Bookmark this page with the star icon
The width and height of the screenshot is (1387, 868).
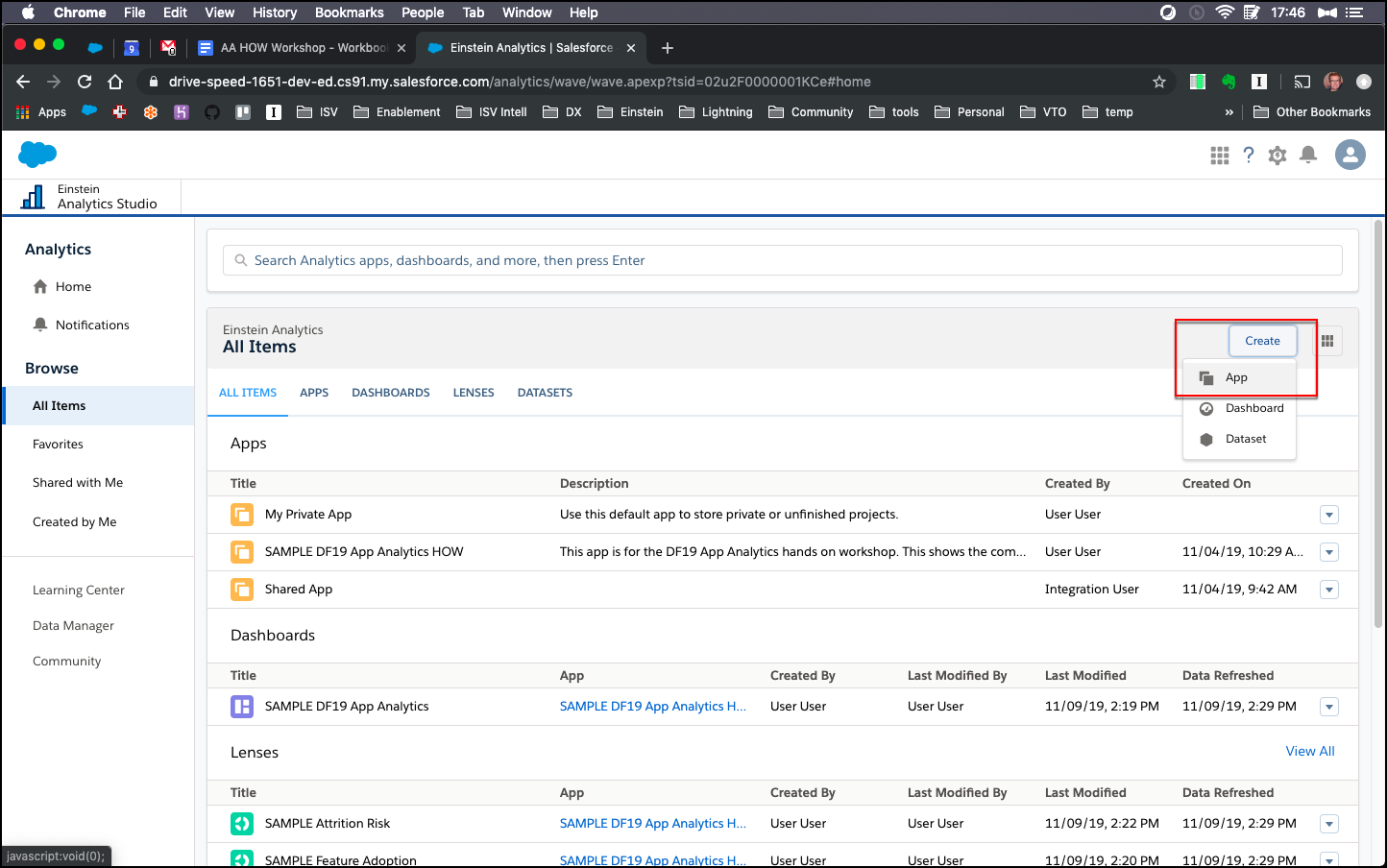1159,82
